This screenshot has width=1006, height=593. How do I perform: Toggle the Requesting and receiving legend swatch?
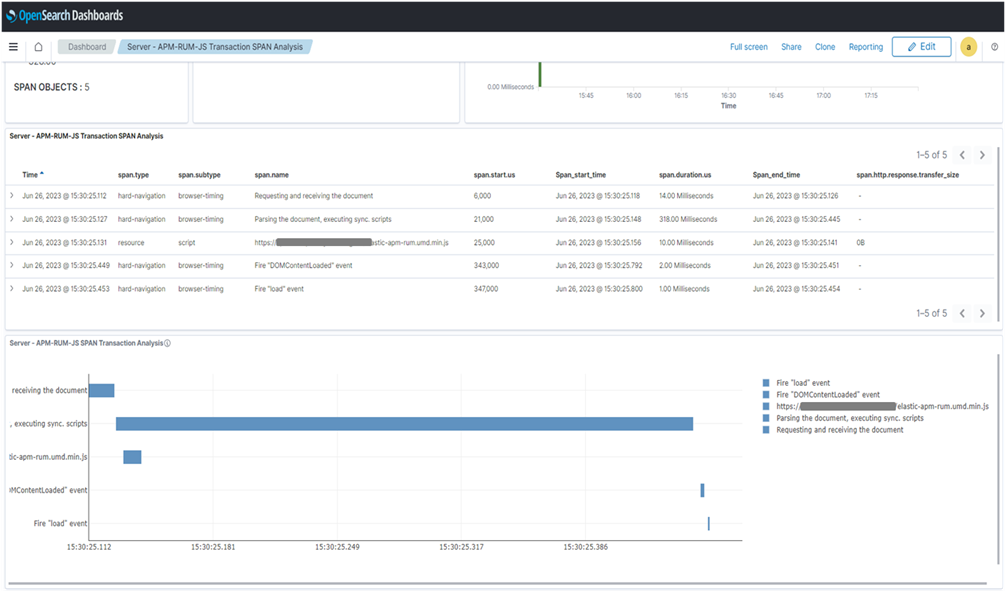[x=766, y=430]
